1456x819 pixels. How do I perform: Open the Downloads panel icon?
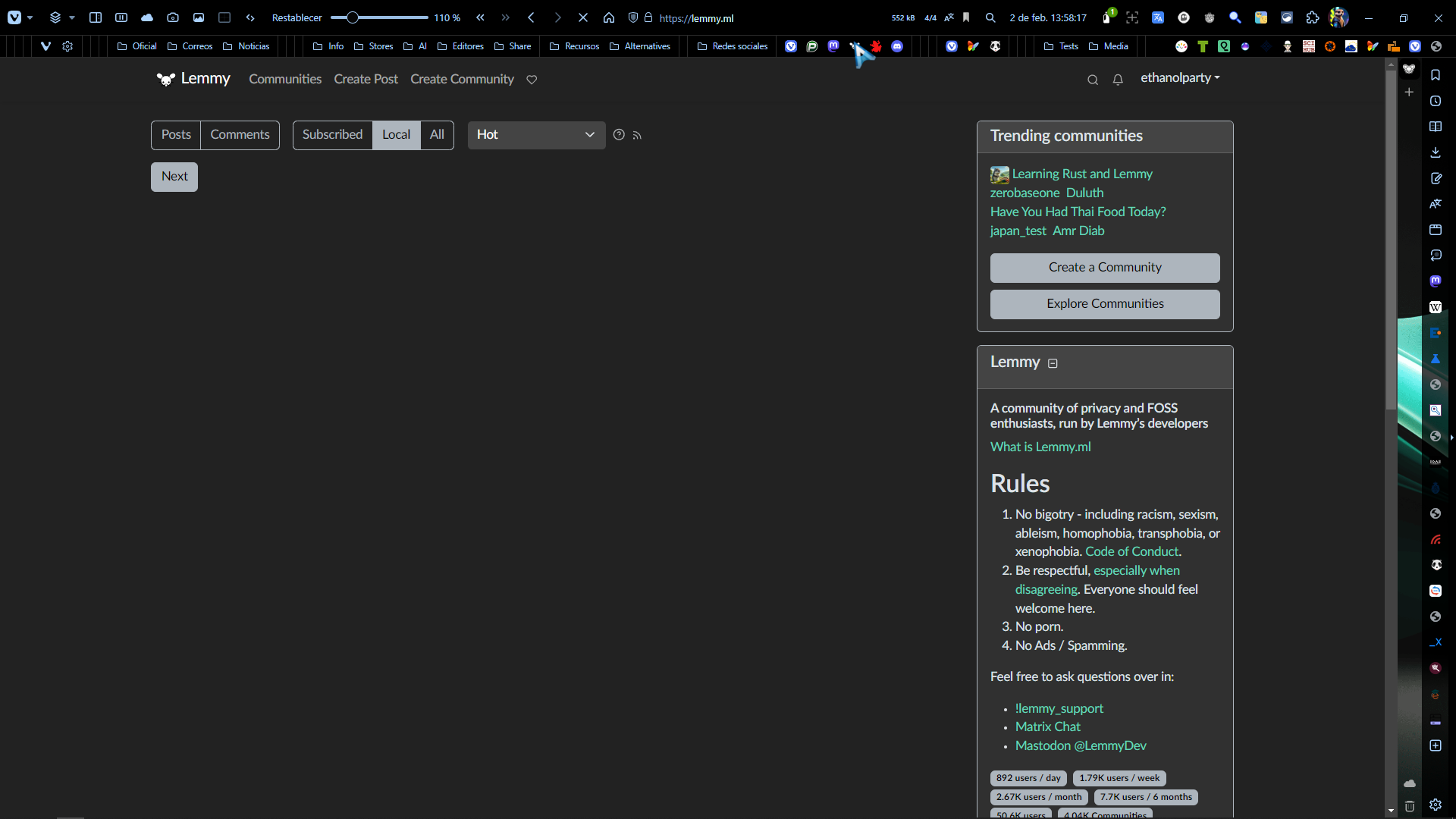pos(1436,152)
